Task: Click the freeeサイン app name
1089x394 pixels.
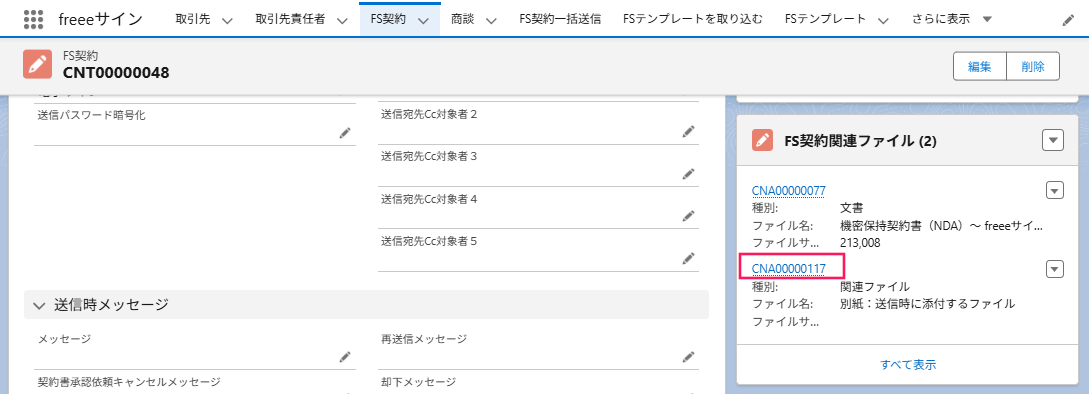Action: tap(101, 19)
